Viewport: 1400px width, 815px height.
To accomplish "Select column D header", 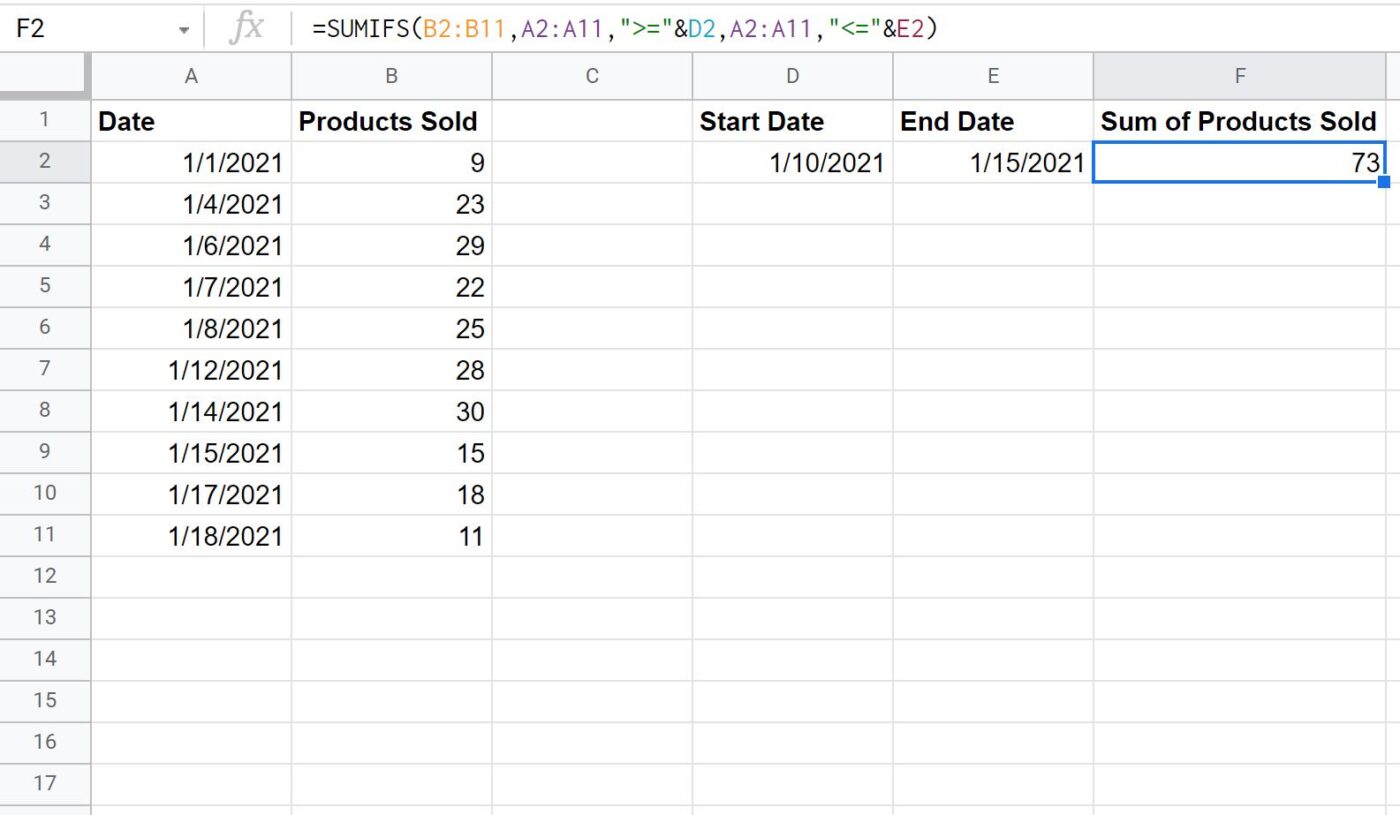I will point(792,77).
